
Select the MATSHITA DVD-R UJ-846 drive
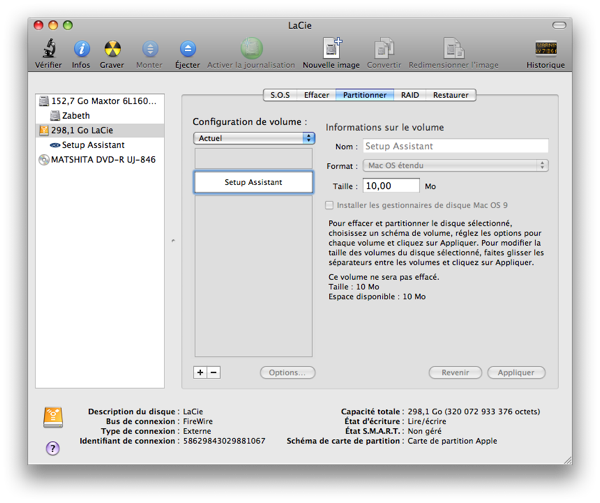point(100,160)
